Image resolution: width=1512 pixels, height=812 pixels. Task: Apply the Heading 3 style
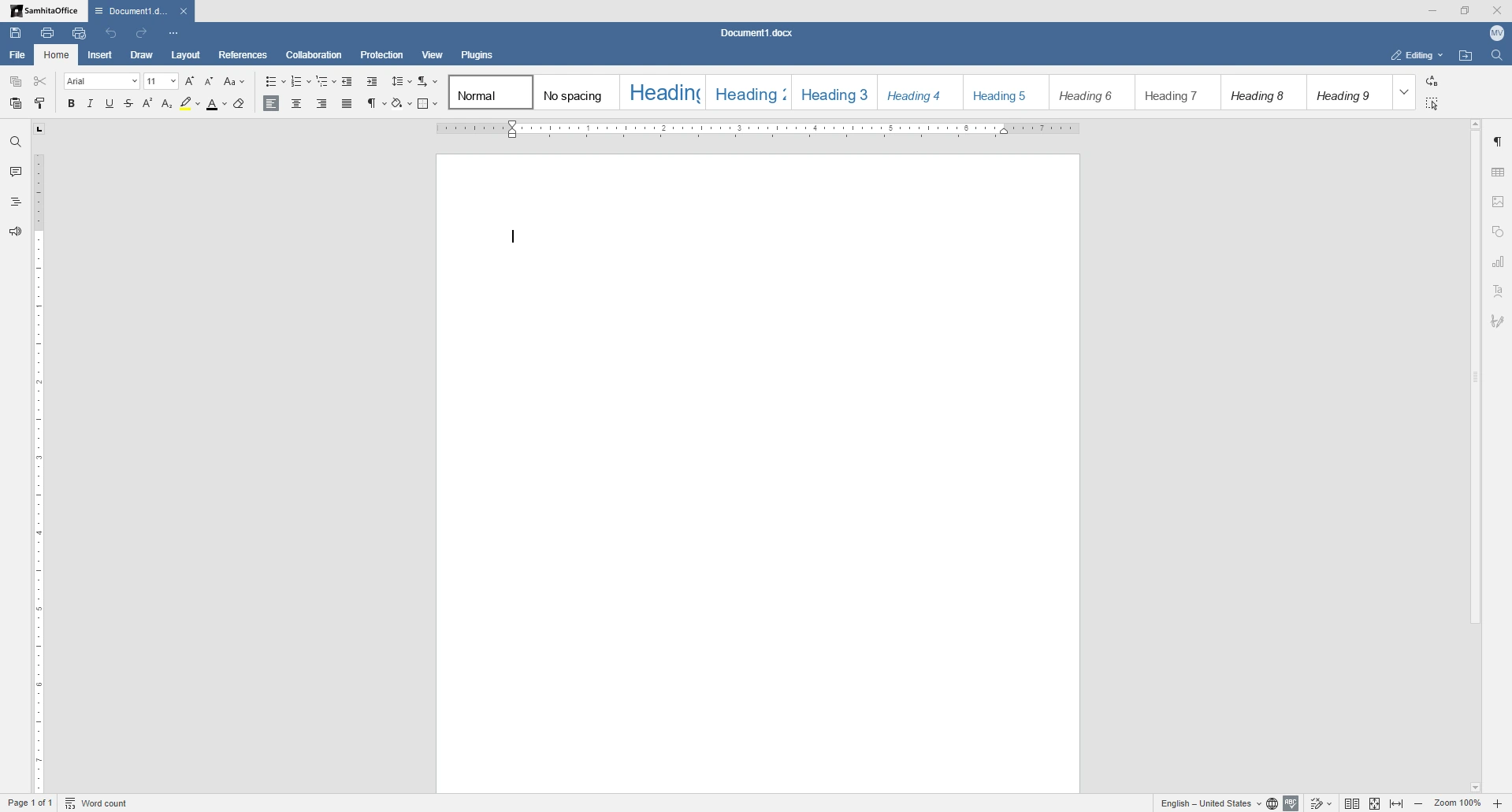(x=834, y=92)
